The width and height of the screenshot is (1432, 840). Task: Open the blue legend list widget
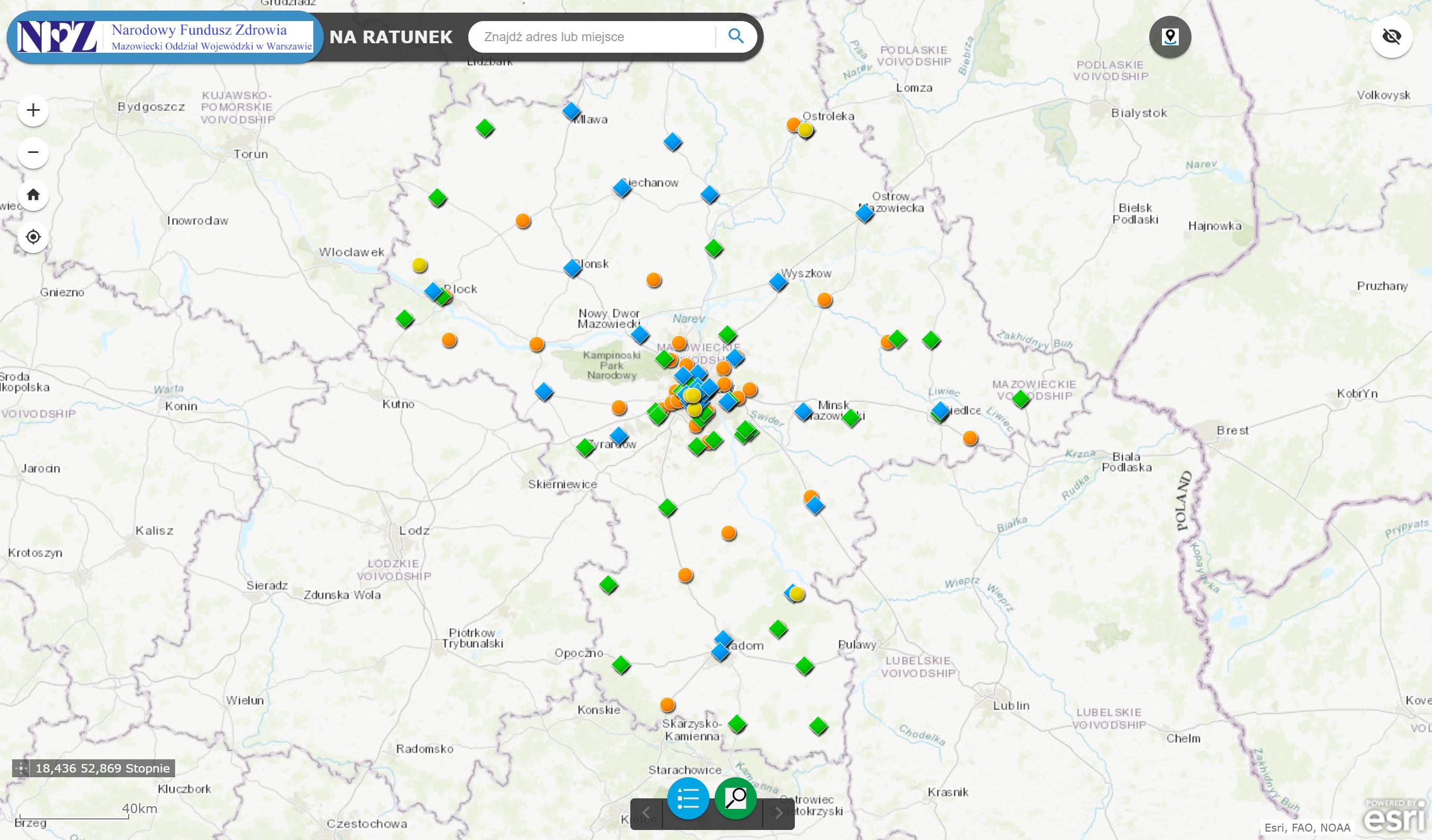point(688,798)
